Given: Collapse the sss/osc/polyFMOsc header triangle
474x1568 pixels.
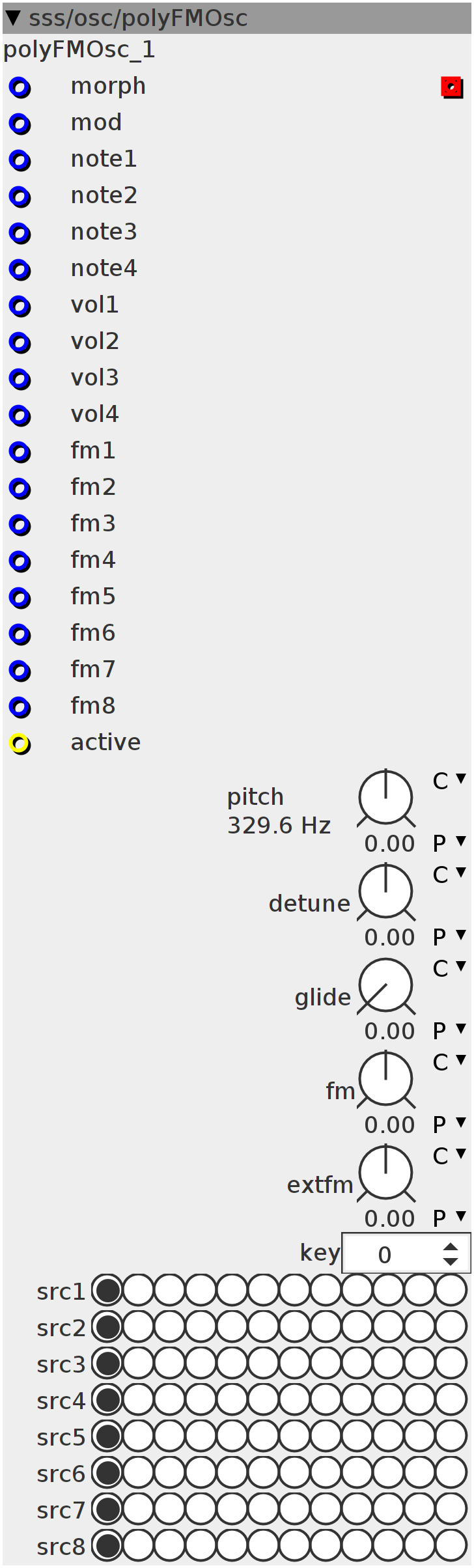Looking at the screenshot, I should click(x=13, y=17).
